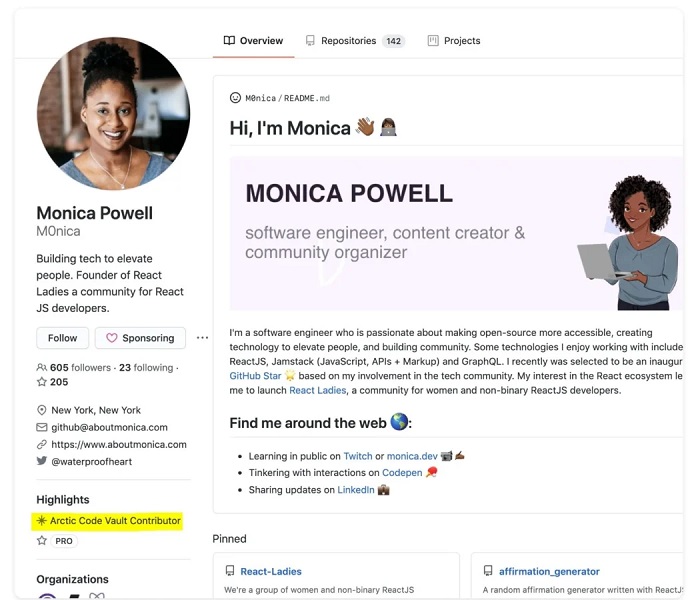
Task: Select the Overview tab
Action: [x=253, y=41]
